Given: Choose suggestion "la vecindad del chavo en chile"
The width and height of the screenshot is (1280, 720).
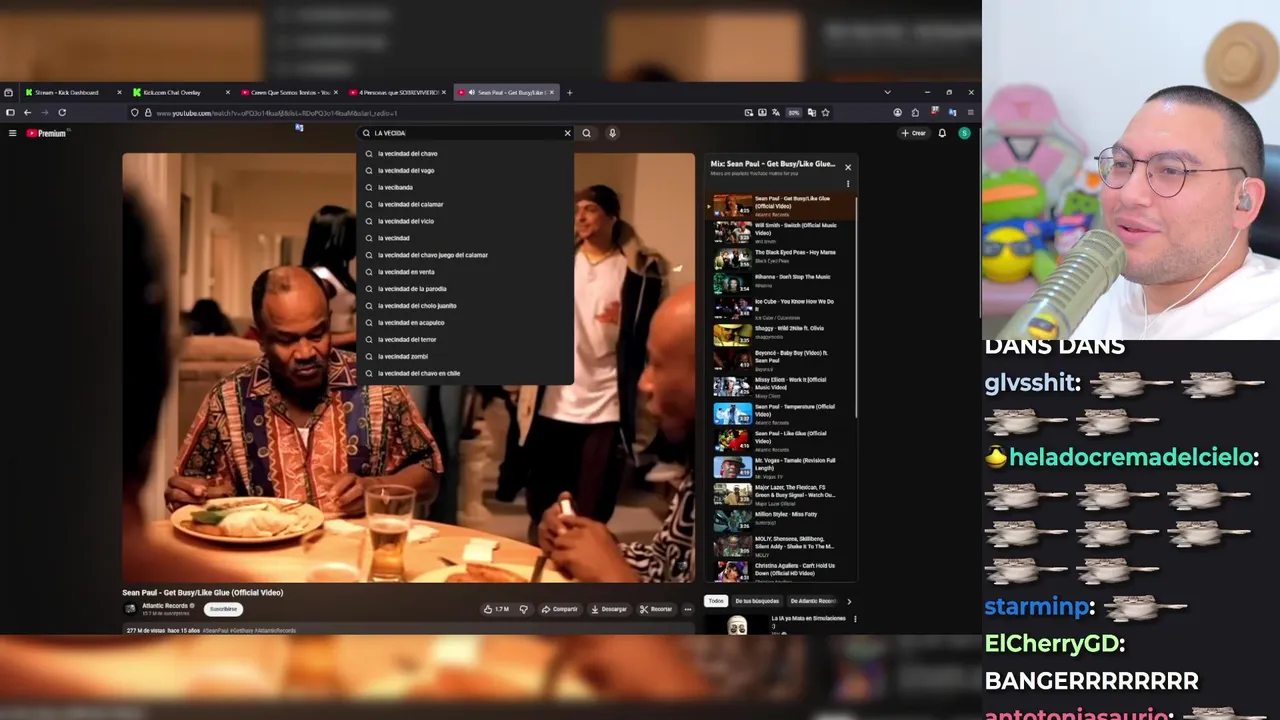Looking at the screenshot, I should click(465, 373).
